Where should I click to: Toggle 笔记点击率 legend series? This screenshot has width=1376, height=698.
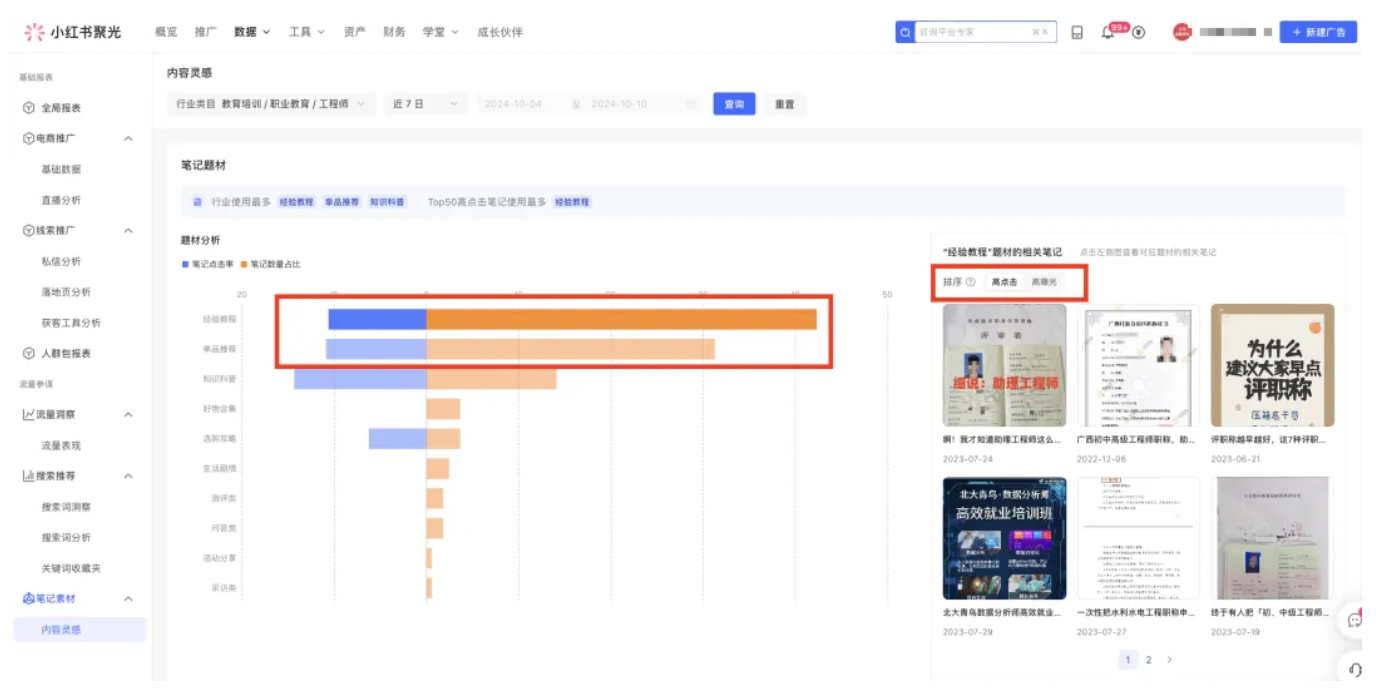point(208,264)
